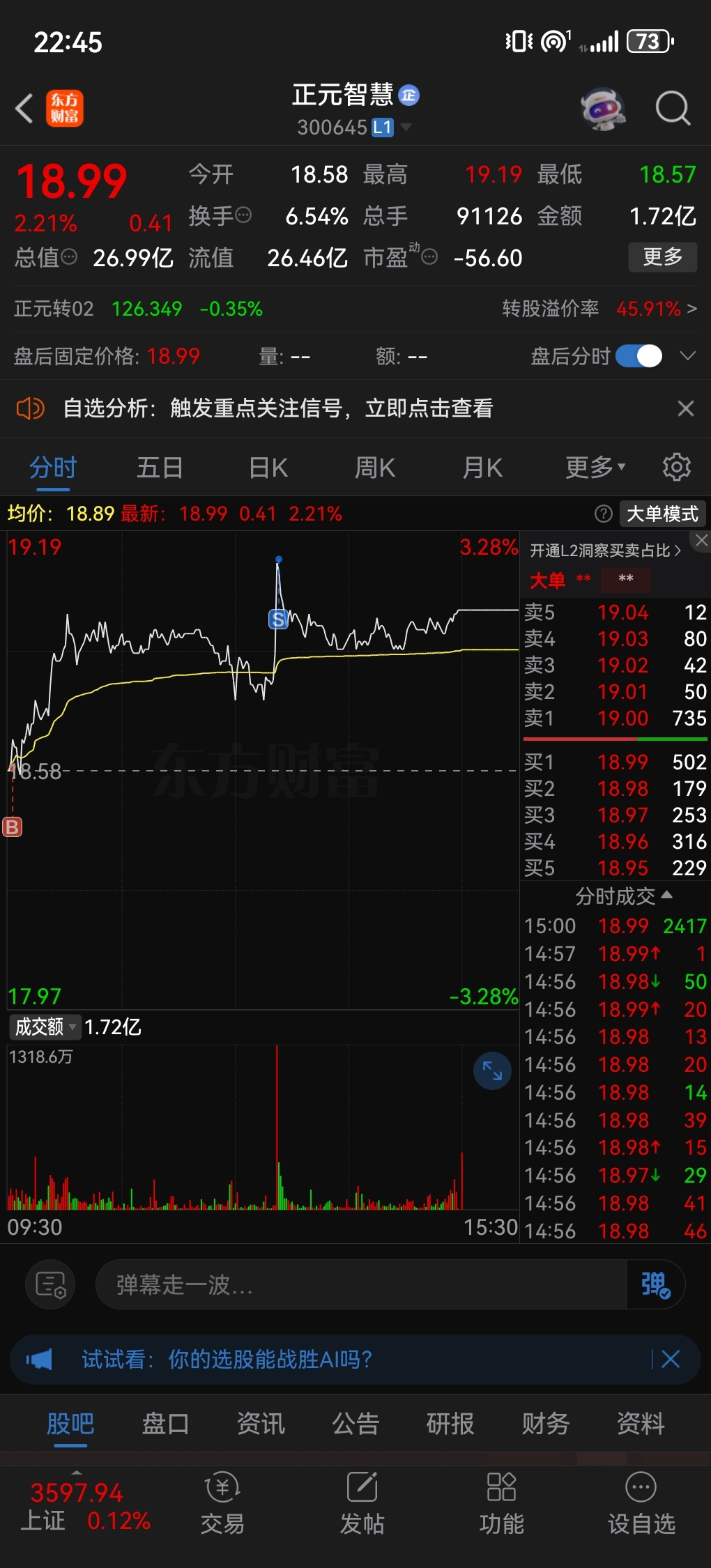Open the Eastmoney orange logo
711x1568 pixels.
[65, 109]
